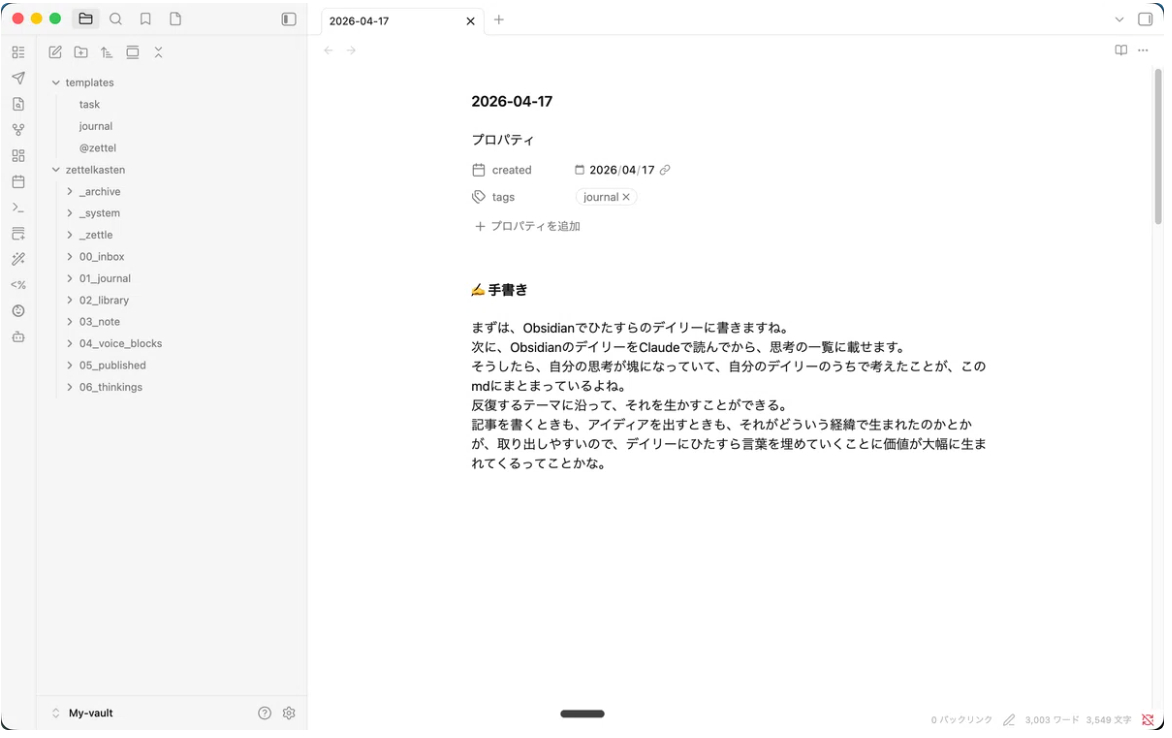
Task: Click the tags property icon
Action: coord(478,197)
